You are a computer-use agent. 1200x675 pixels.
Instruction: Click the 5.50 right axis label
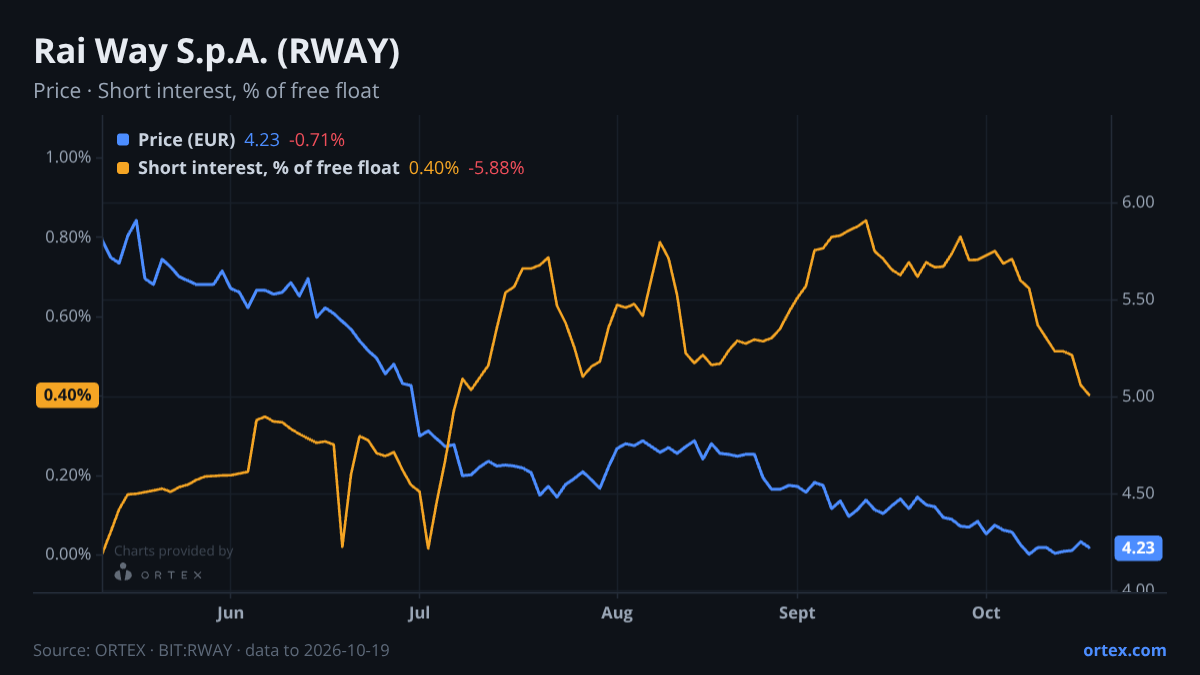1138,299
